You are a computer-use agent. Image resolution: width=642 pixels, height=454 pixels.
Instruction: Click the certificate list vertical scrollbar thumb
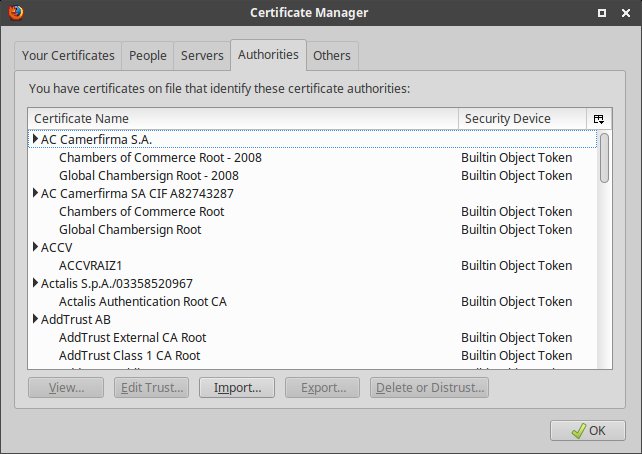604,157
